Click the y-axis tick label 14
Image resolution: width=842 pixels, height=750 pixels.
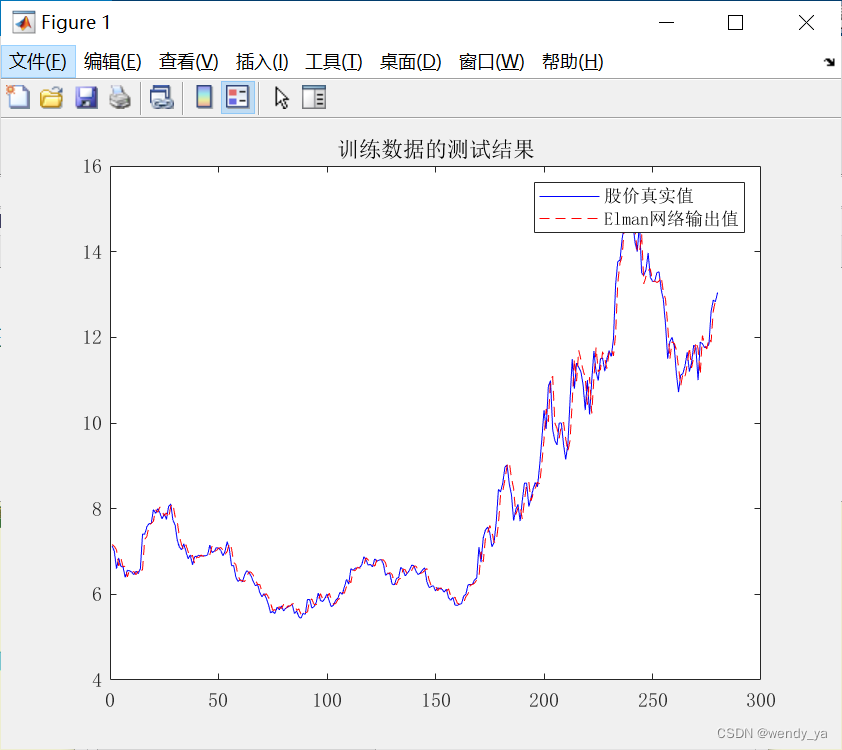[x=92, y=252]
